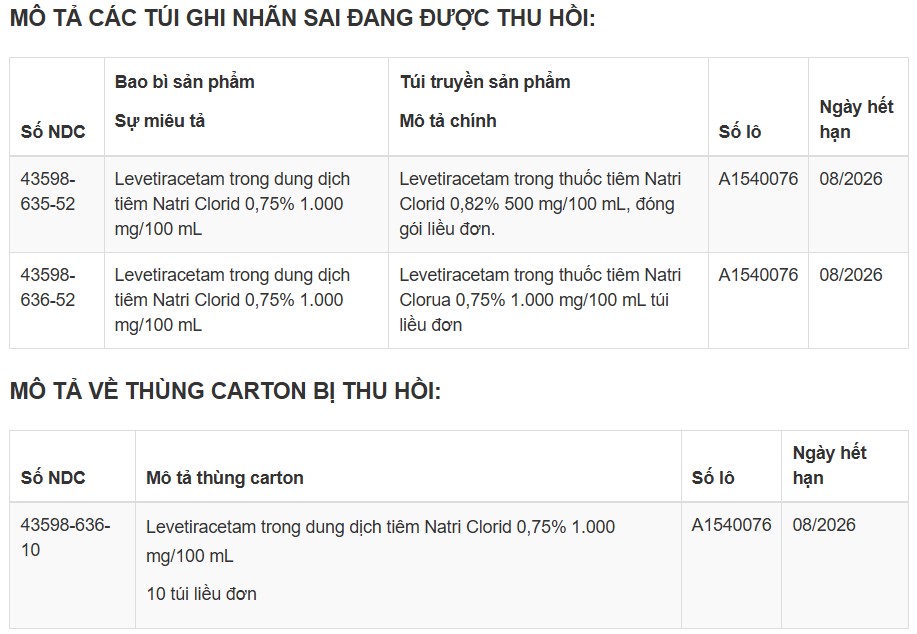Click NDC number 43598-636-52
The height and width of the screenshot is (634, 917).
tap(48, 287)
